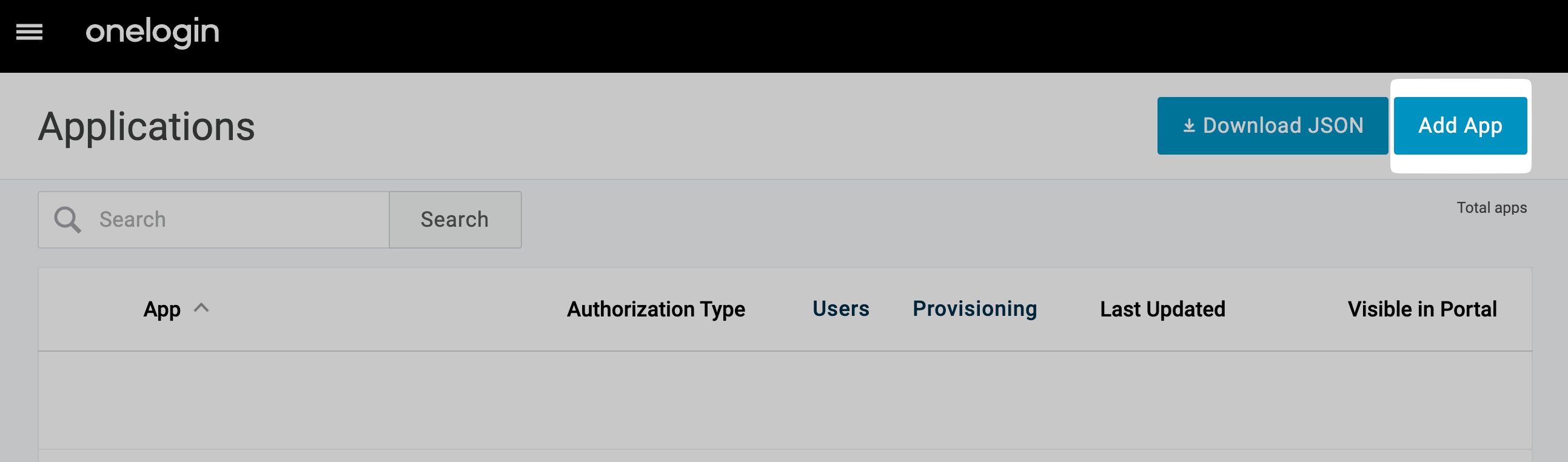Click the Applications page title
The height and width of the screenshot is (462, 1568).
click(x=148, y=126)
